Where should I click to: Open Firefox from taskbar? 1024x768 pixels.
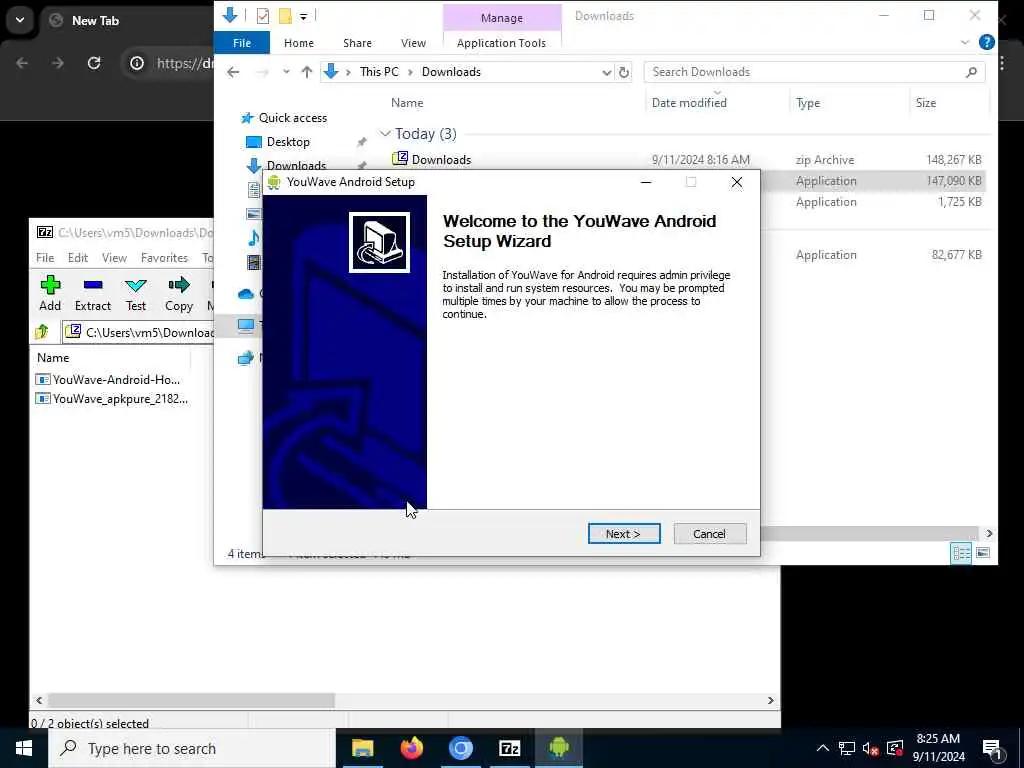point(411,748)
